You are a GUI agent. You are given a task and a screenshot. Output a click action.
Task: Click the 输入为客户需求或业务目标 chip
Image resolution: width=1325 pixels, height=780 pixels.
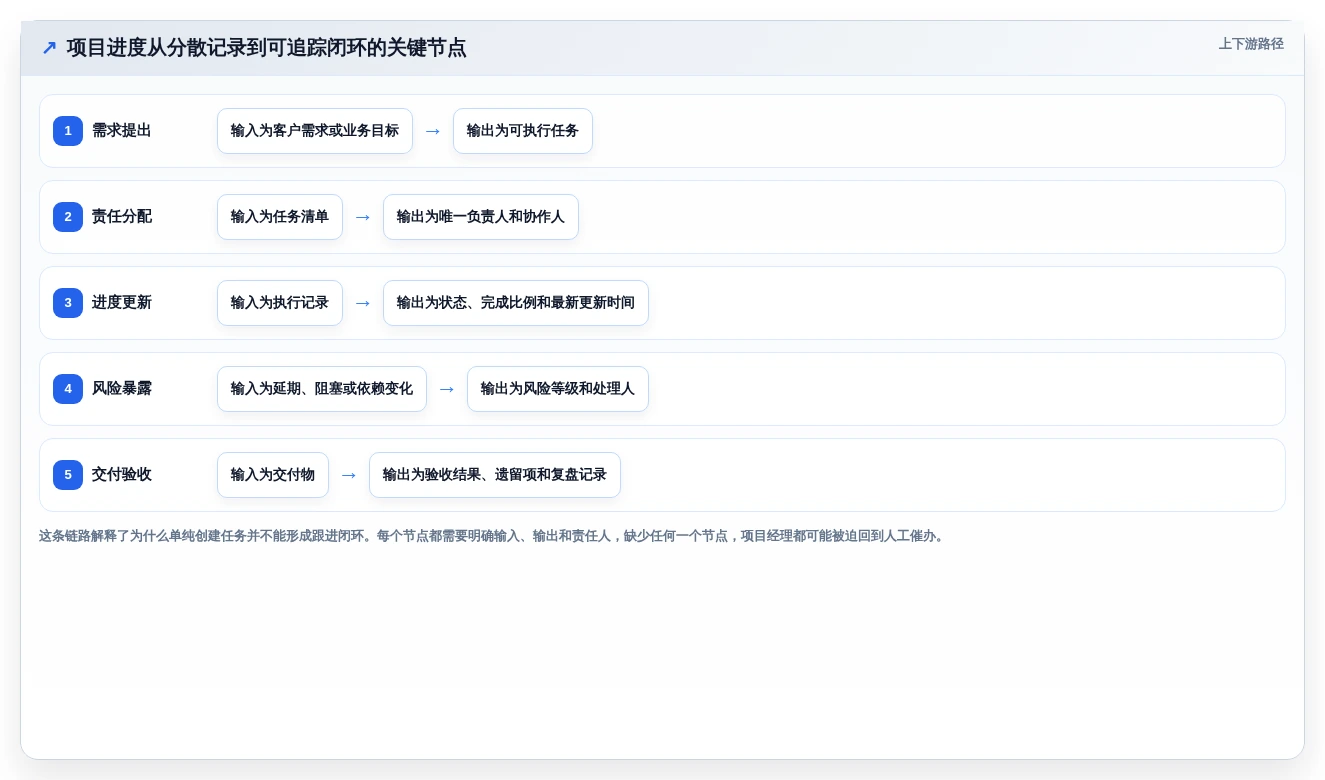pos(315,131)
